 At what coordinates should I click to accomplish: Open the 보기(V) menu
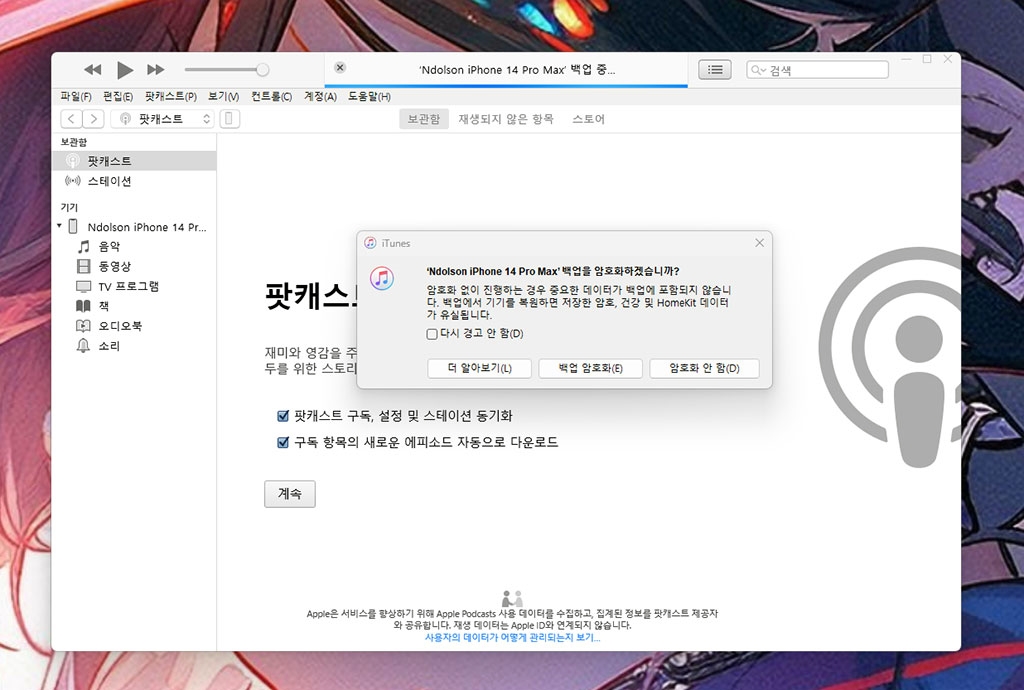[x=223, y=97]
